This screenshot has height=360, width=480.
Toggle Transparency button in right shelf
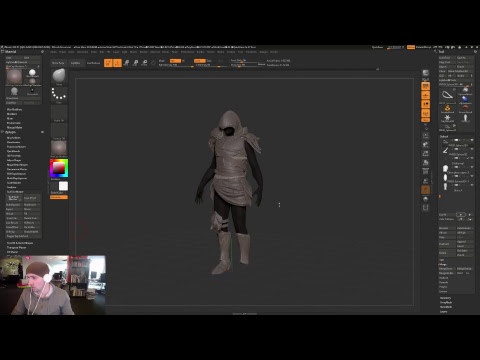[x=426, y=181]
